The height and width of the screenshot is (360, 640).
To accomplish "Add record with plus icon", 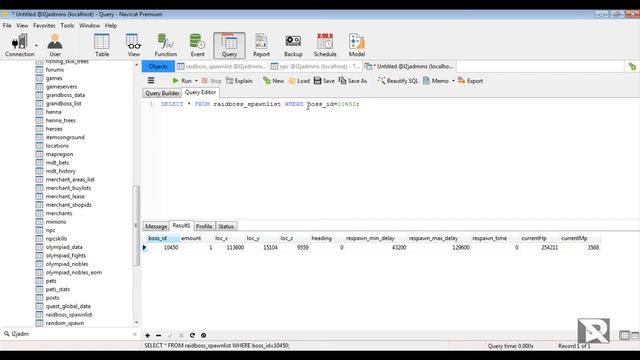I will click(x=147, y=336).
